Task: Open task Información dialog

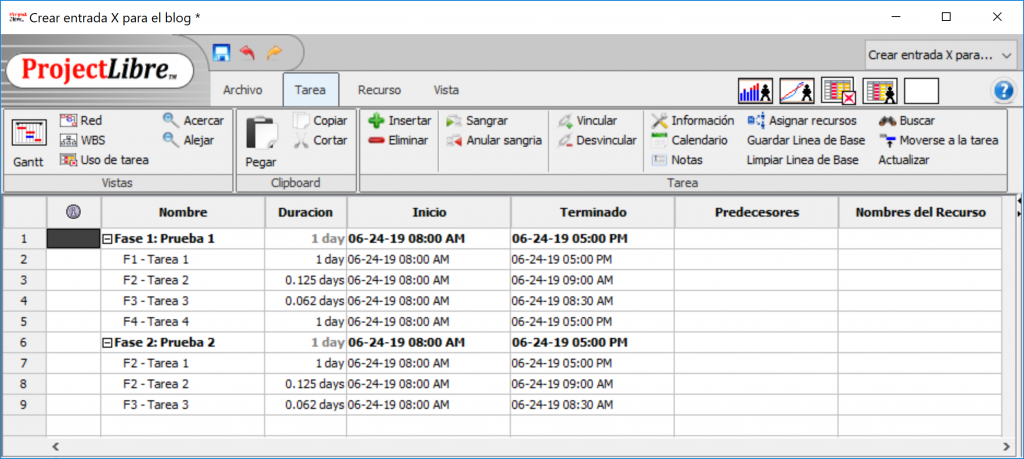Action: [693, 121]
